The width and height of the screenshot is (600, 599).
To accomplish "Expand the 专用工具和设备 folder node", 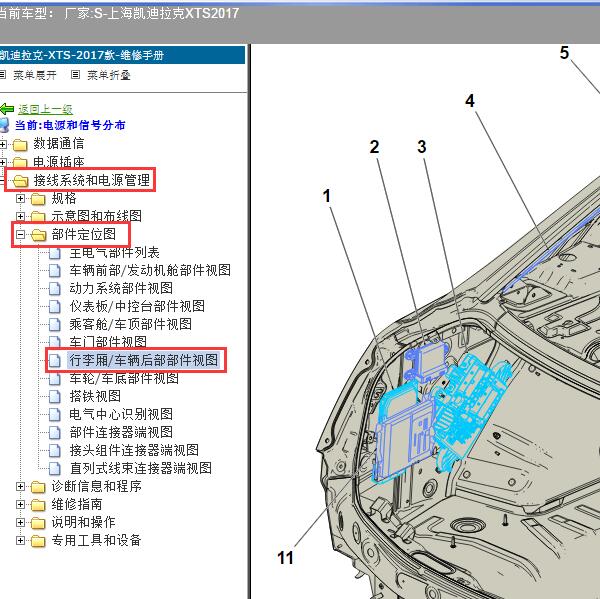I will click(x=20, y=540).
